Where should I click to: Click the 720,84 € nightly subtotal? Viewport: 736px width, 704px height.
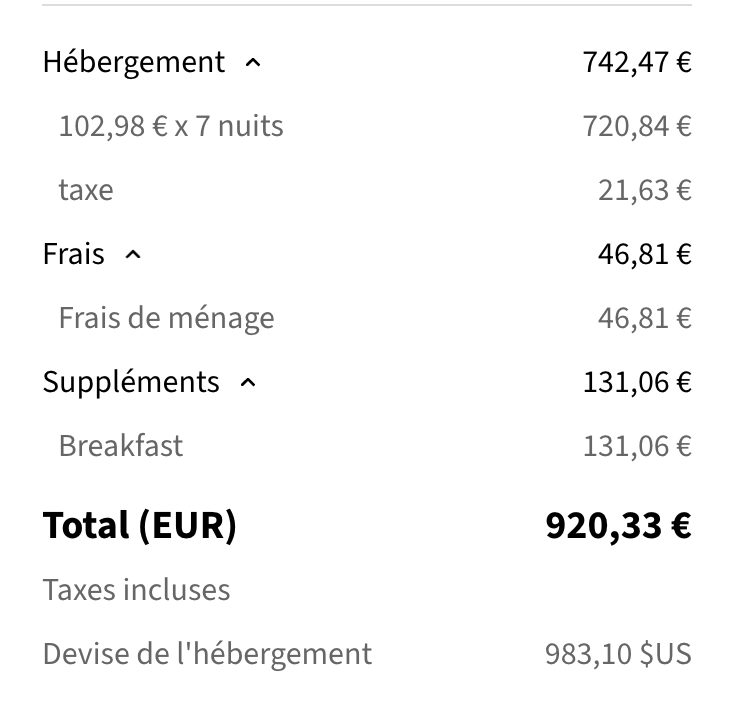click(637, 126)
